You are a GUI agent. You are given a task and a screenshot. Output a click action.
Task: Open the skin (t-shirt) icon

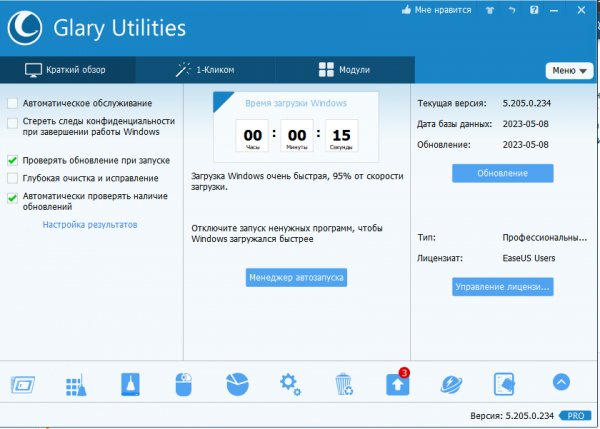pos(490,10)
